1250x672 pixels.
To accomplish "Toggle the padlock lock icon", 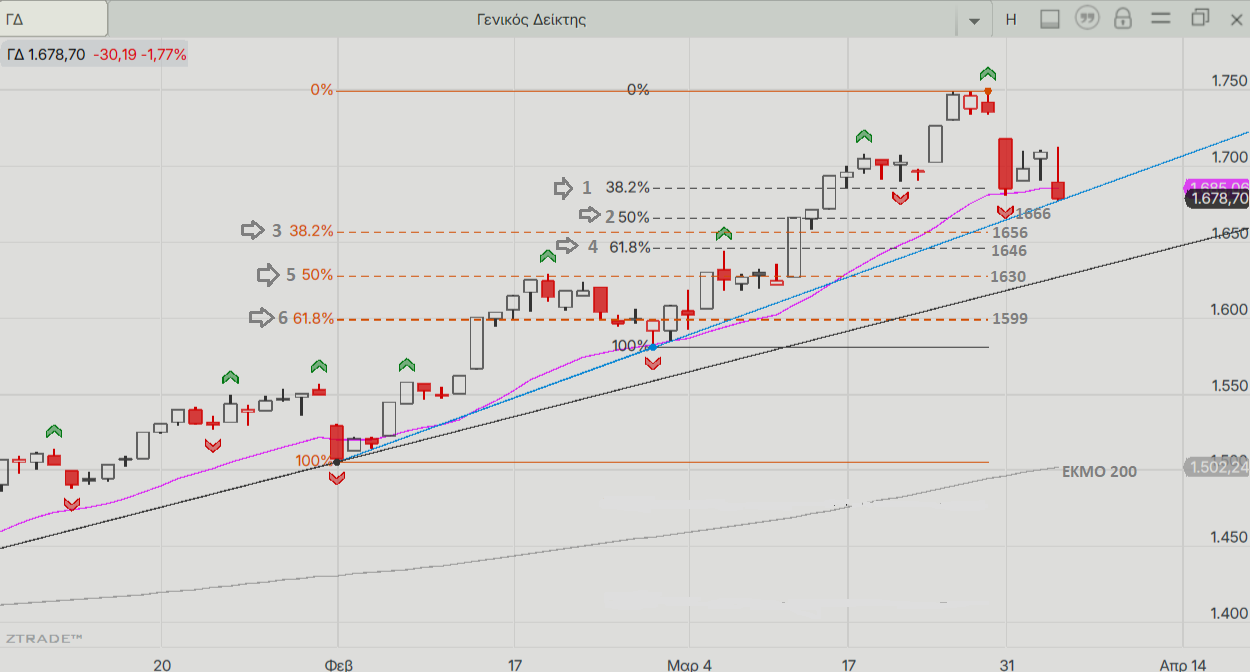I will pos(1123,18).
